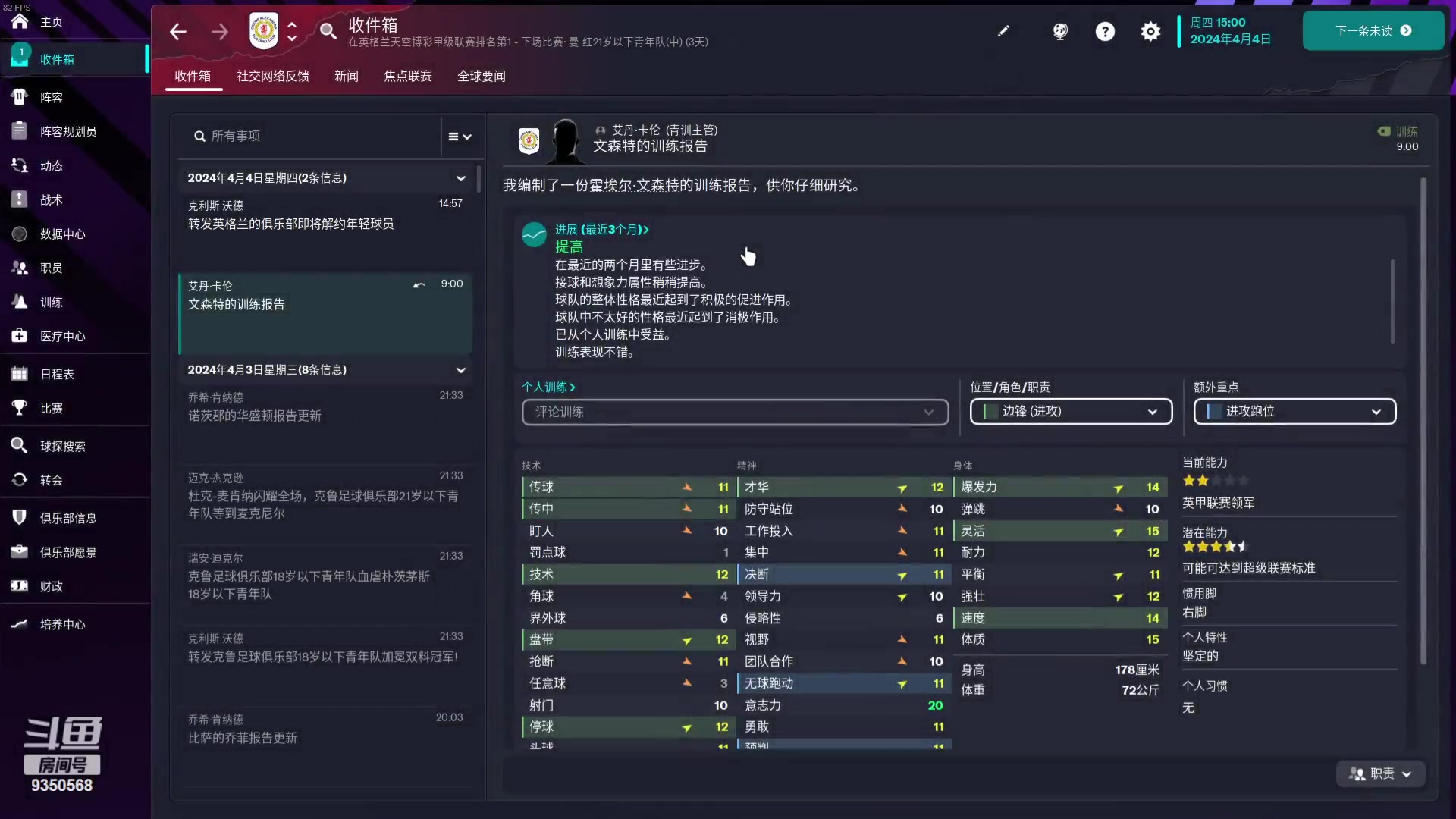Viewport: 1456px width, 819px height.
Task: Open the 财政 finances page
Action: click(x=52, y=586)
